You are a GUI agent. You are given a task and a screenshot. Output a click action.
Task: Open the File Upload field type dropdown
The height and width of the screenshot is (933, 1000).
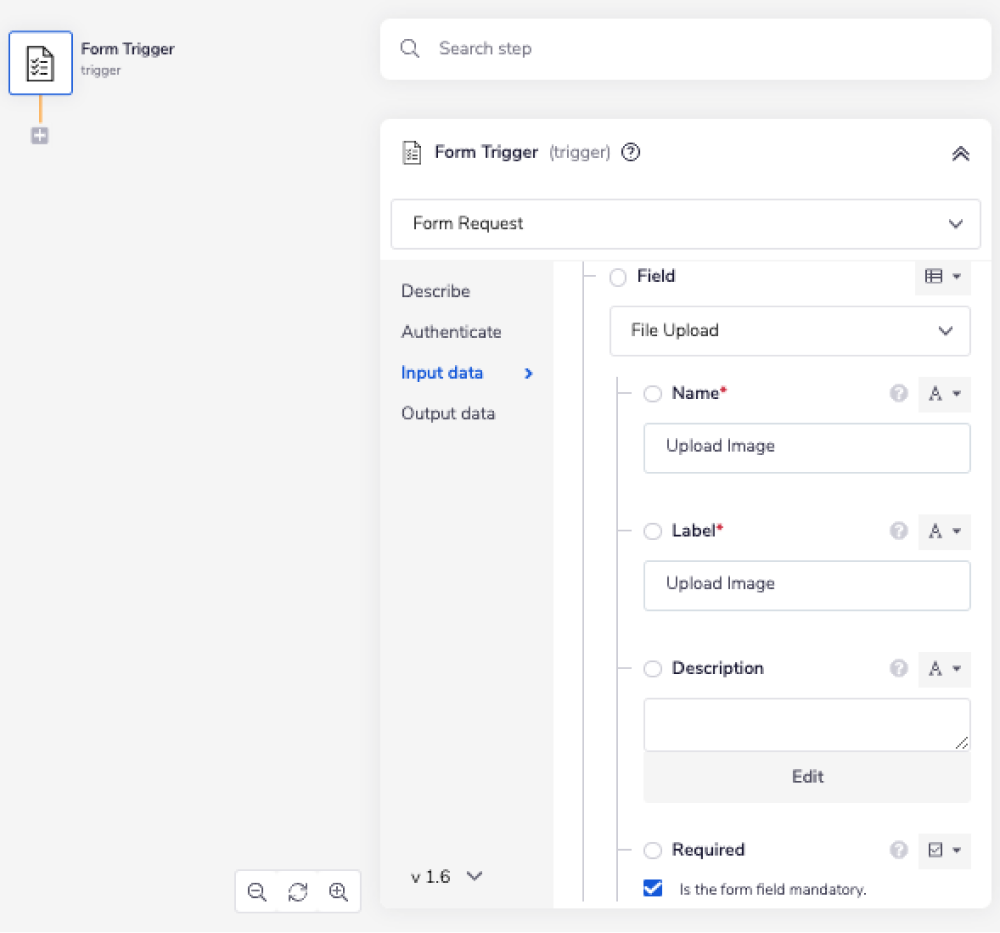[790, 331]
